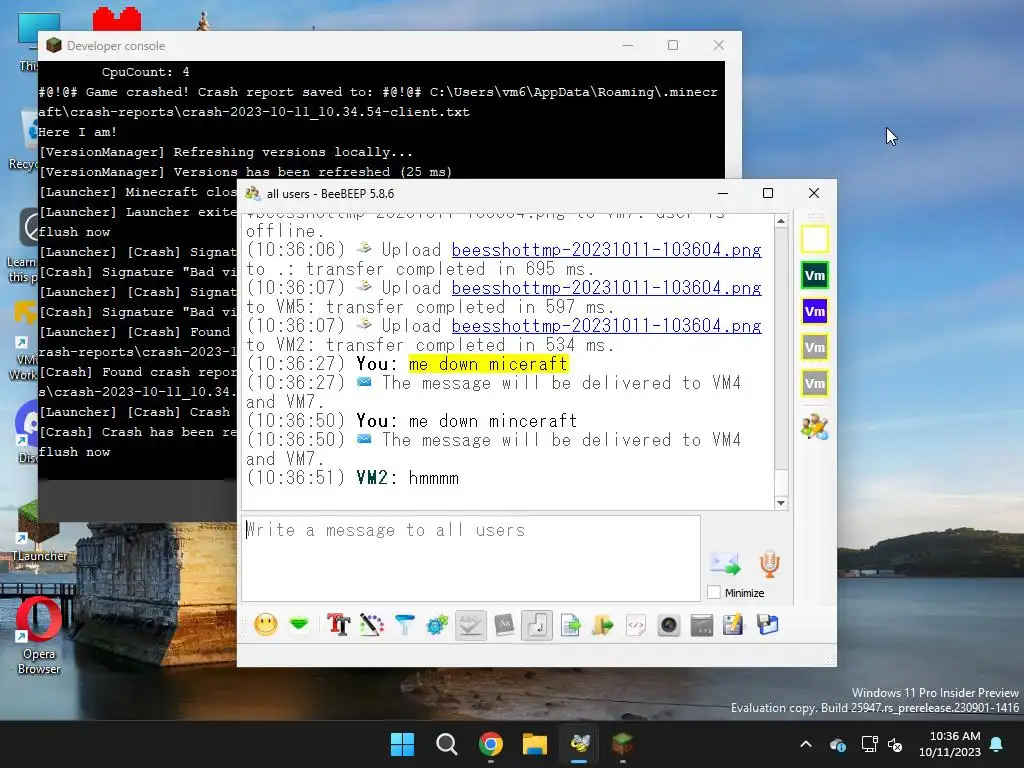Open the chat font selection (TT icon)
This screenshot has width=1024, height=768.
point(338,625)
